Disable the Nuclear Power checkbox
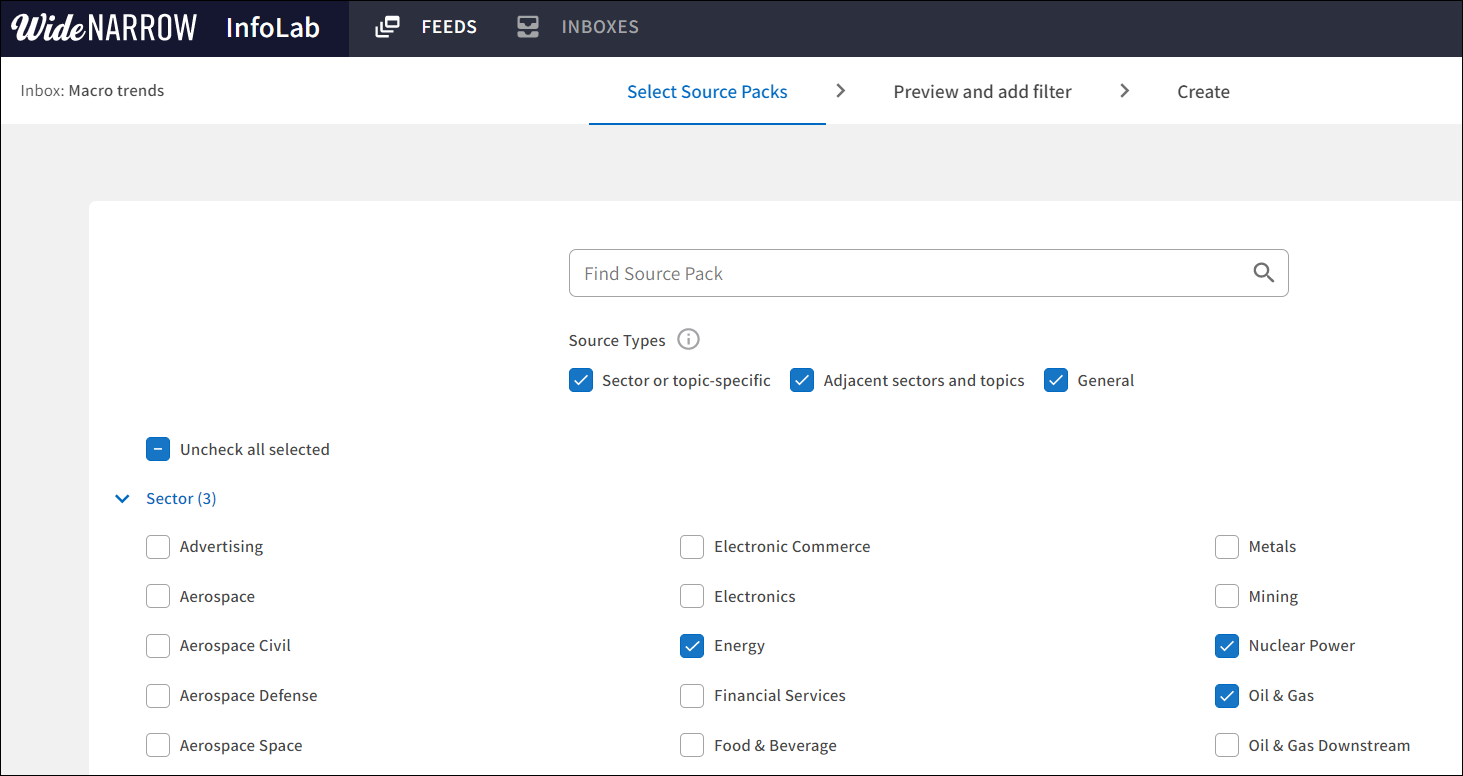This screenshot has width=1463, height=776. 1227,646
